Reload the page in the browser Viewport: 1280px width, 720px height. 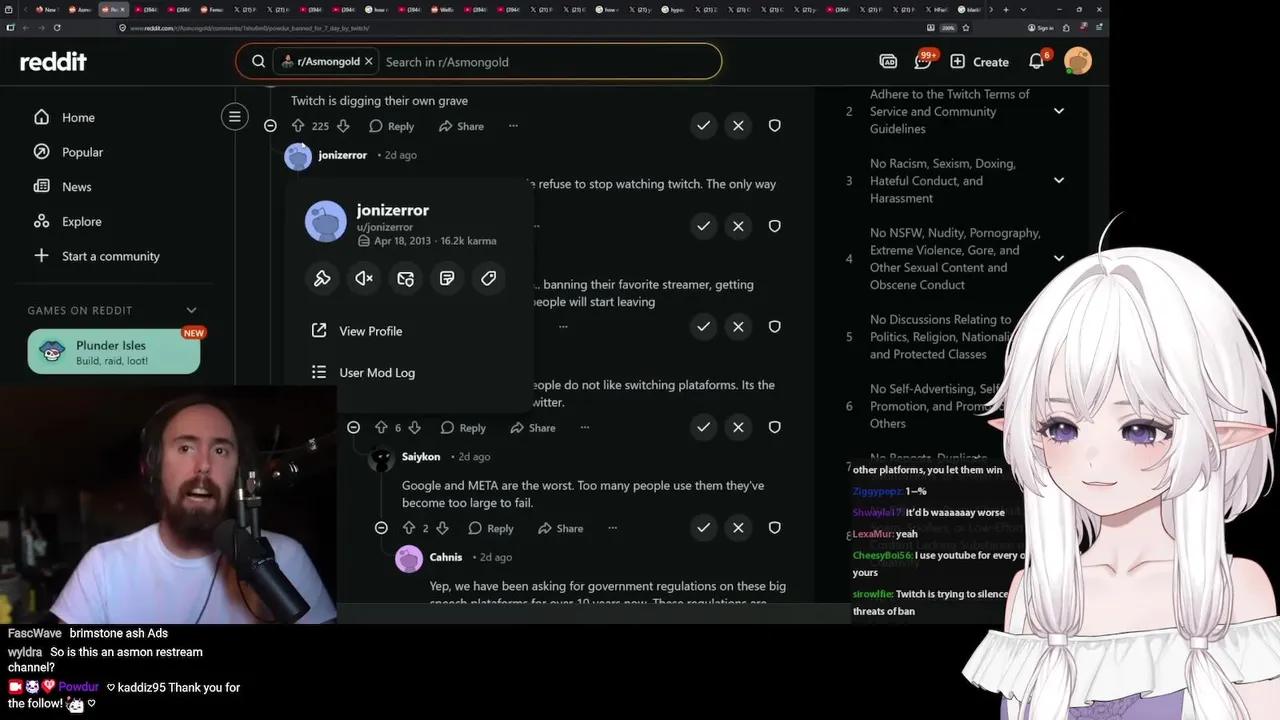[57, 28]
